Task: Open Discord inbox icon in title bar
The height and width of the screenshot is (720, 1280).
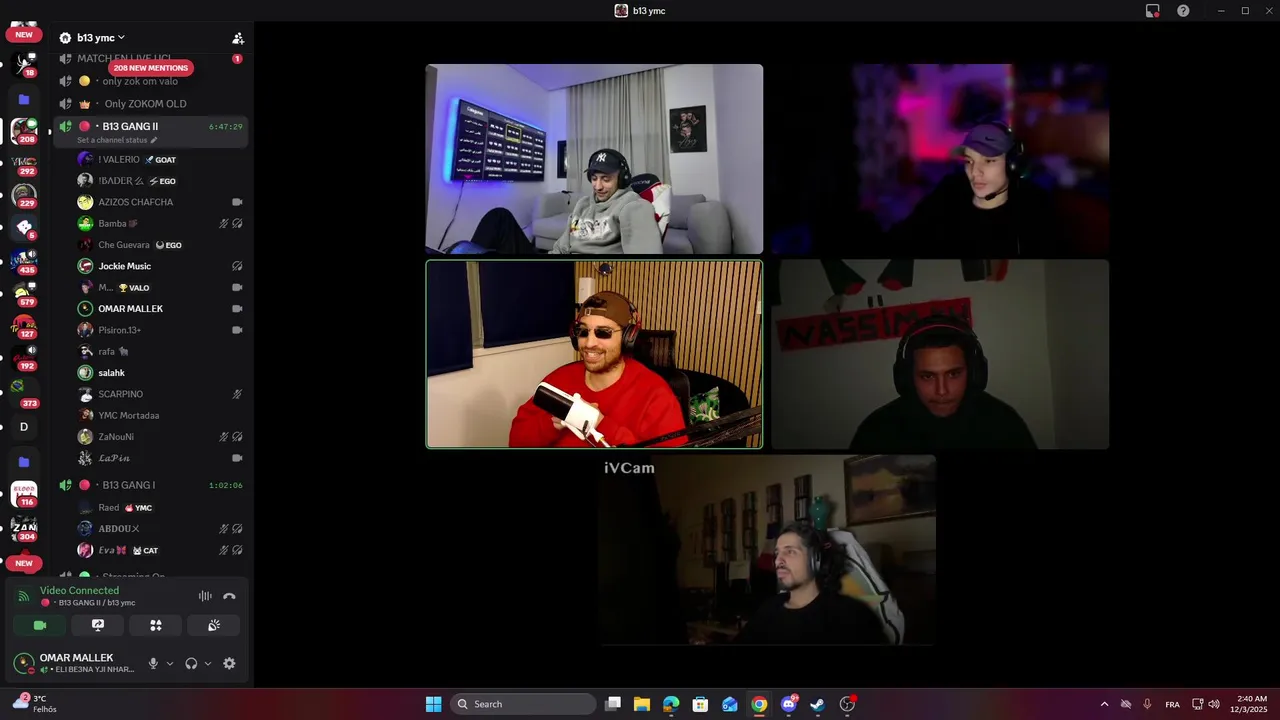Action: tap(1153, 11)
